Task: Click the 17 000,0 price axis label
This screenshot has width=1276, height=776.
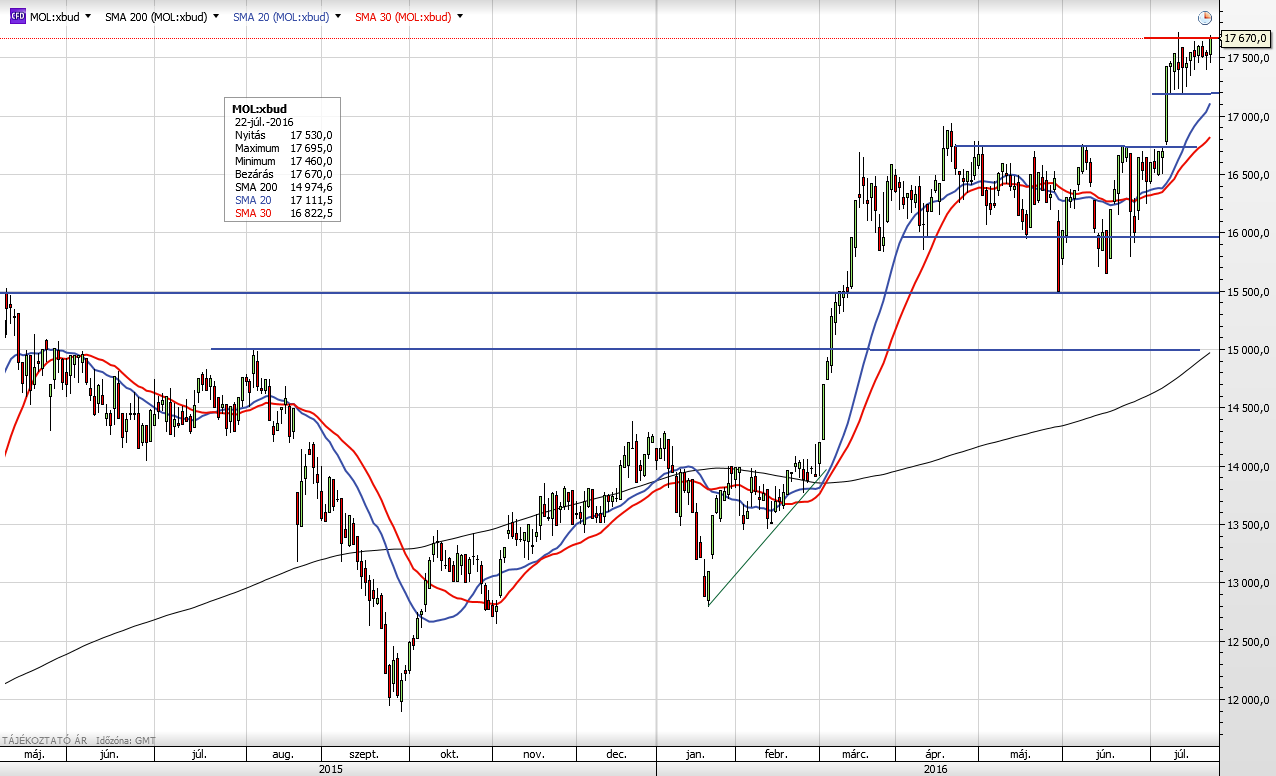Action: 1249,117
